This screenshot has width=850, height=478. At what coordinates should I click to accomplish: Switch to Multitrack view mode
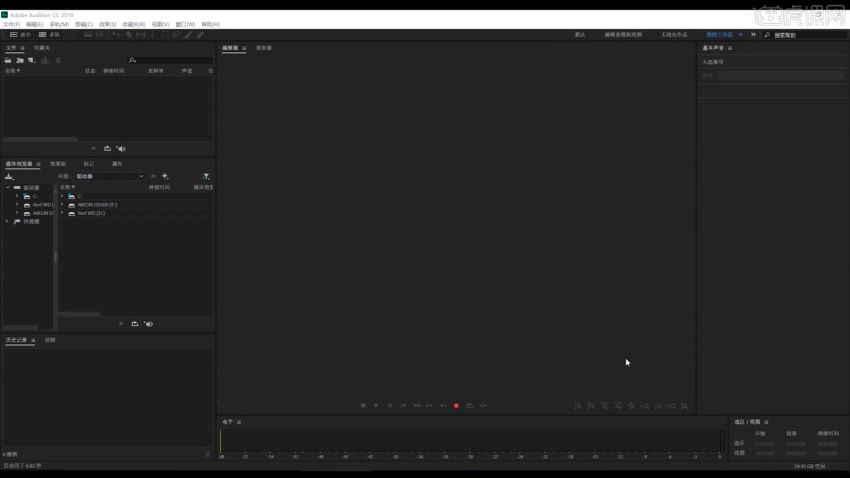click(x=49, y=34)
